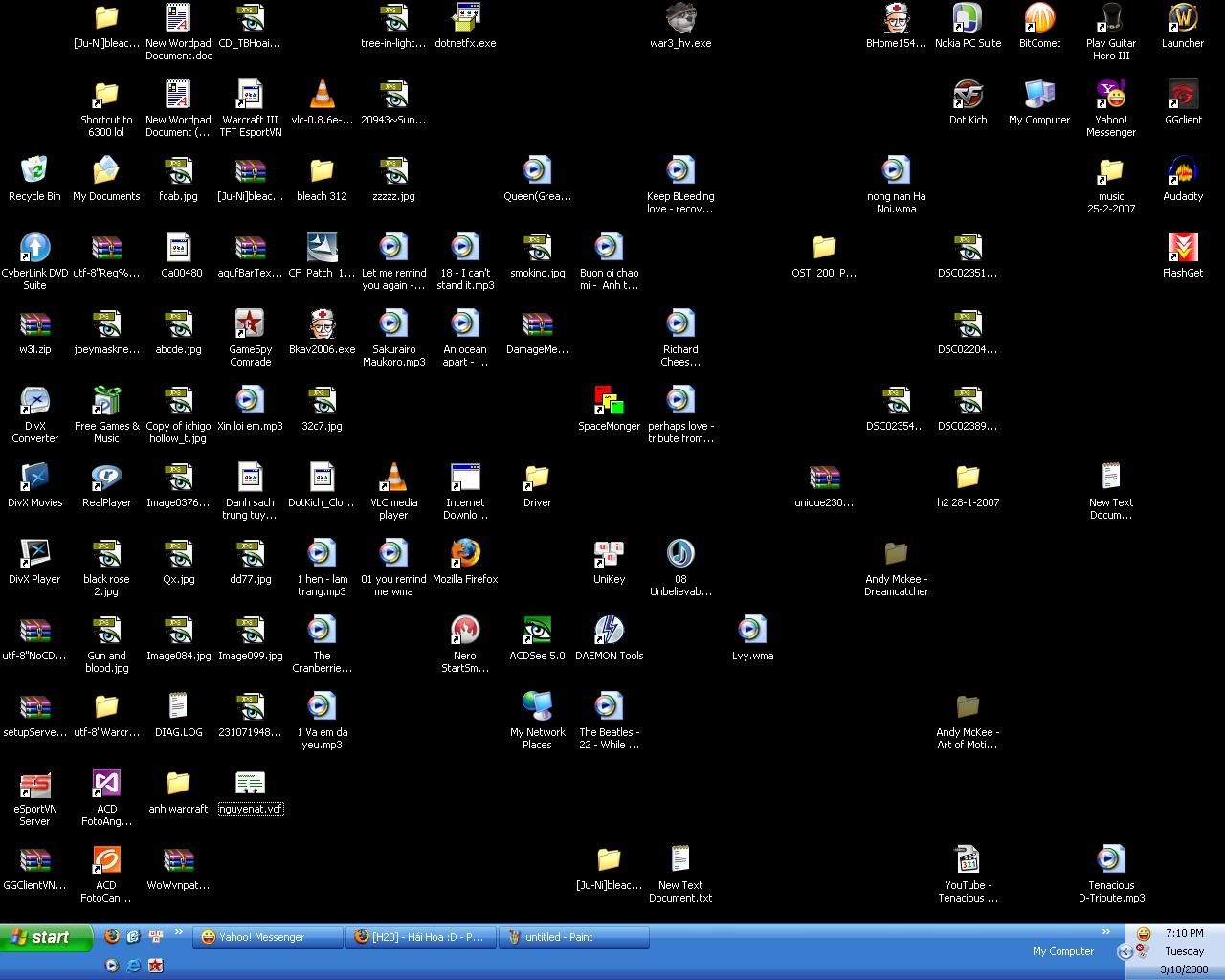Screen dimensions: 1225x980
Task: Open the Recycle Bin icon
Action: coord(34,178)
